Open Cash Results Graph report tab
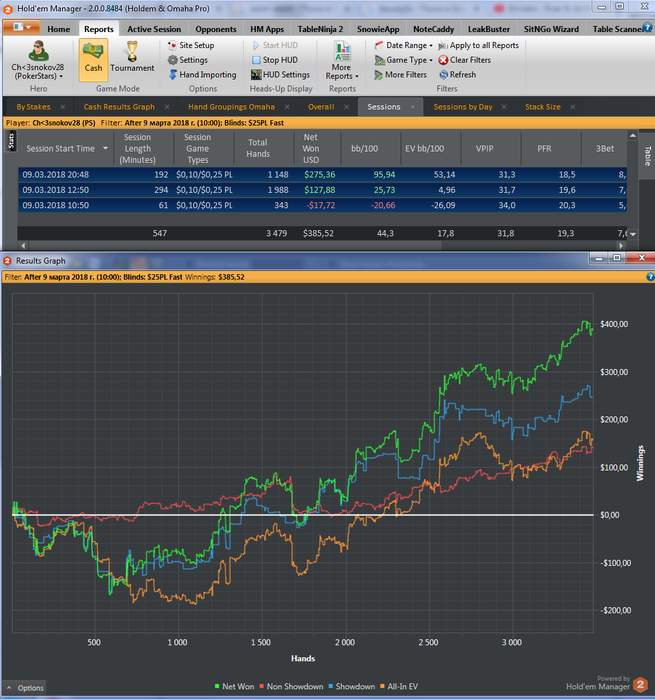The height and width of the screenshot is (700, 655). 119,107
